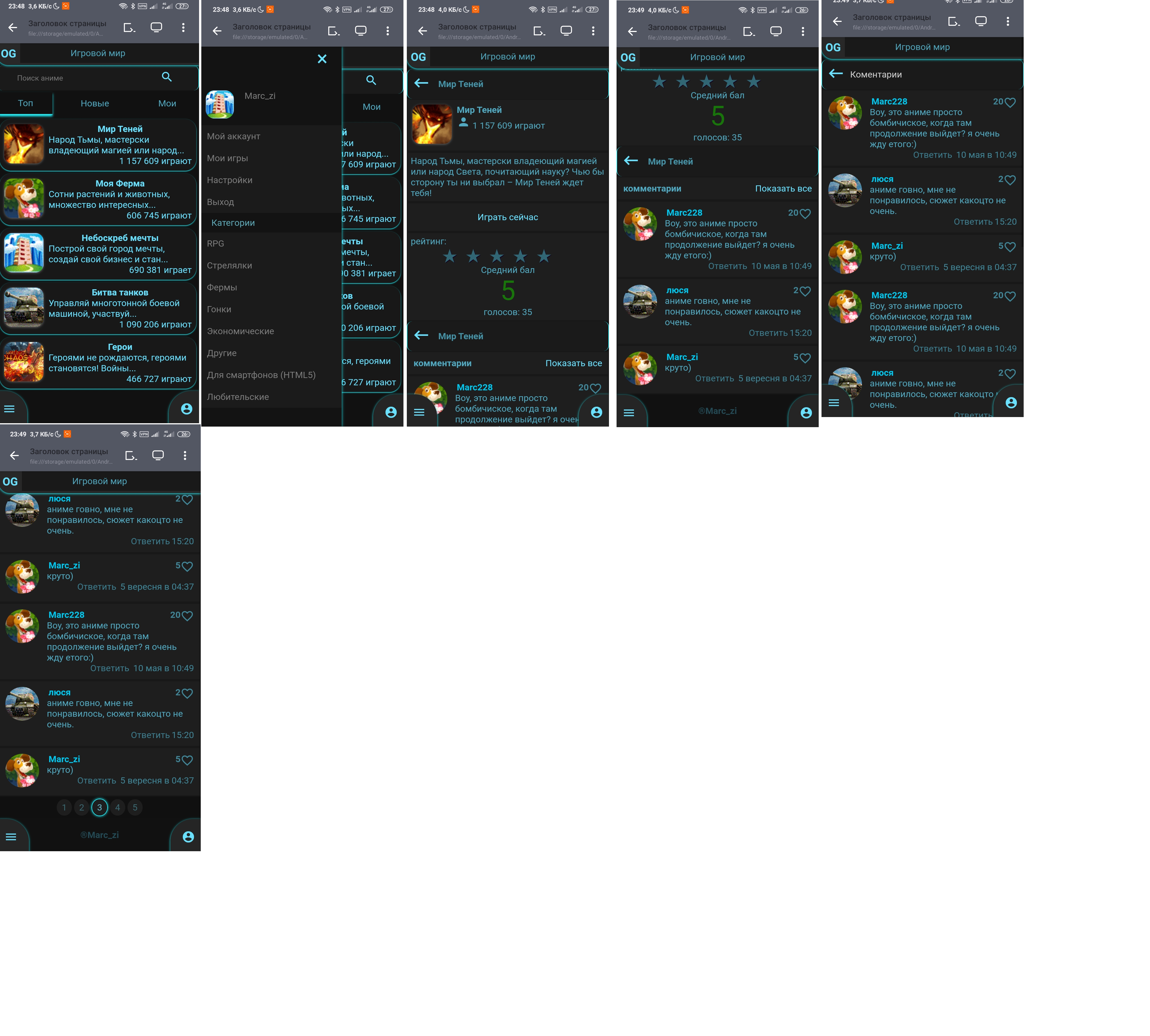Click the profile icon on the Топ games screen

(x=187, y=409)
